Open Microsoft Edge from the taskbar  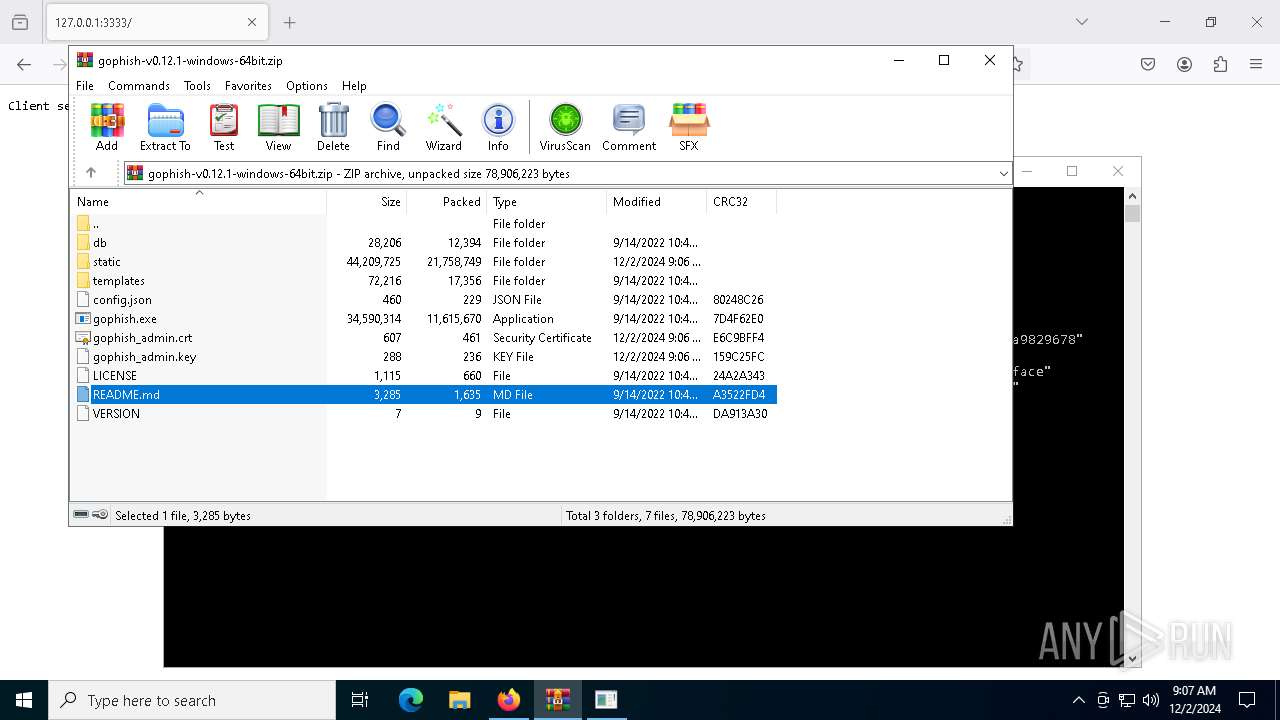pos(411,700)
